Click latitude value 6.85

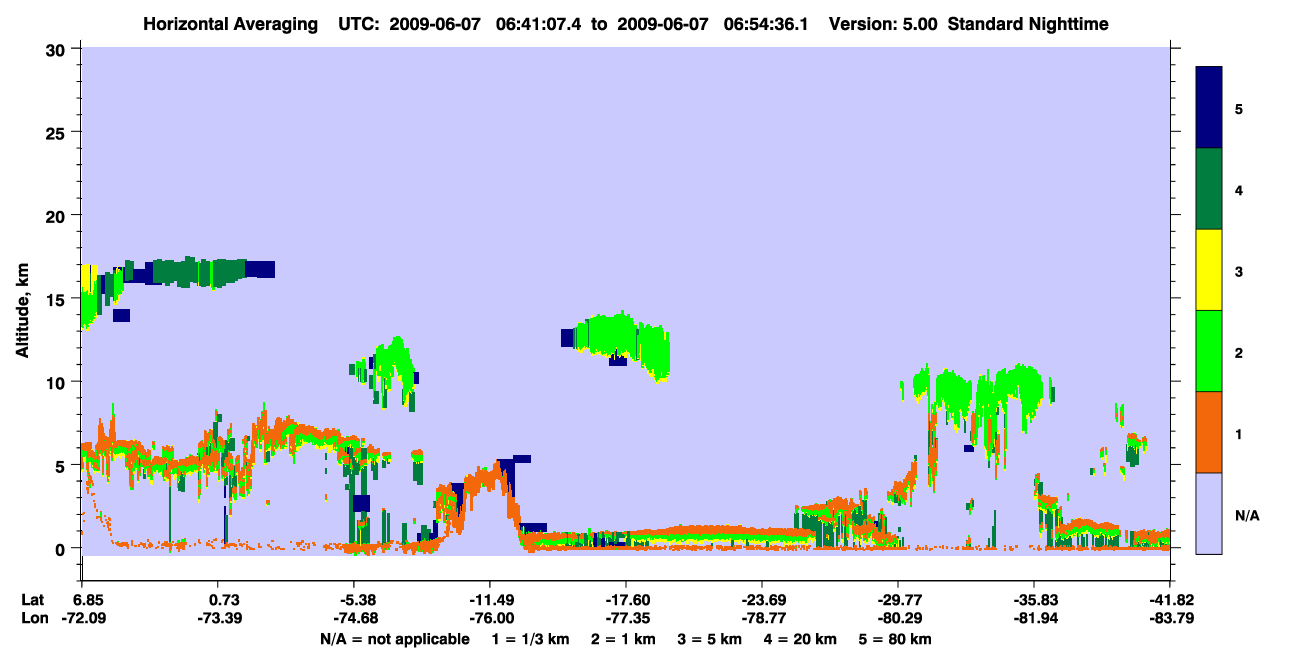coord(89,600)
